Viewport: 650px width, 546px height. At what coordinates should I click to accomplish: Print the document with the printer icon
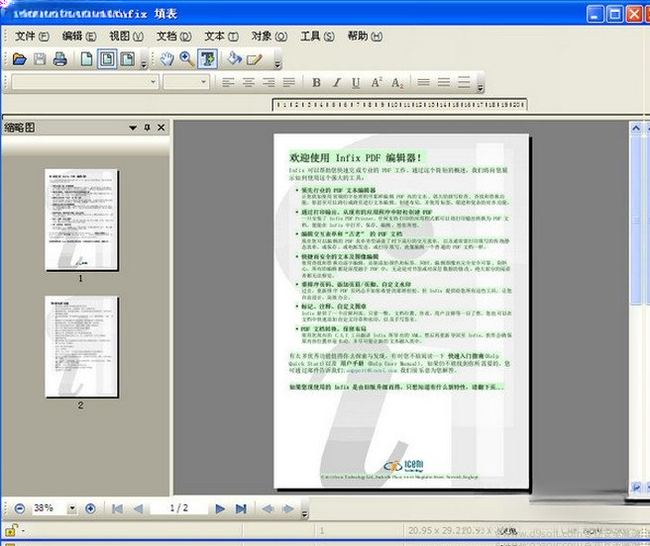60,59
